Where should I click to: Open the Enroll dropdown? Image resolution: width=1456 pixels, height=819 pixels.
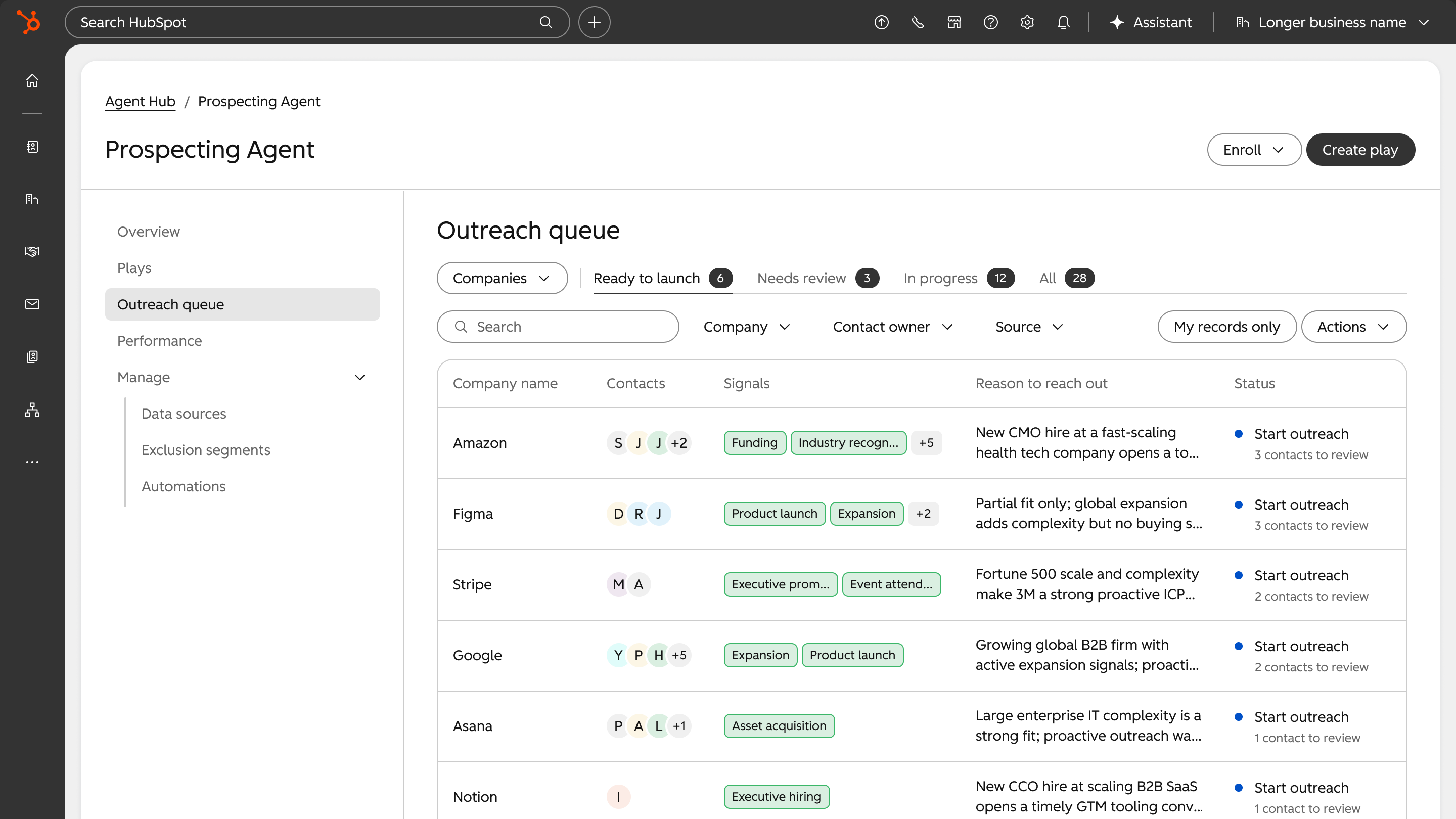tap(1254, 150)
